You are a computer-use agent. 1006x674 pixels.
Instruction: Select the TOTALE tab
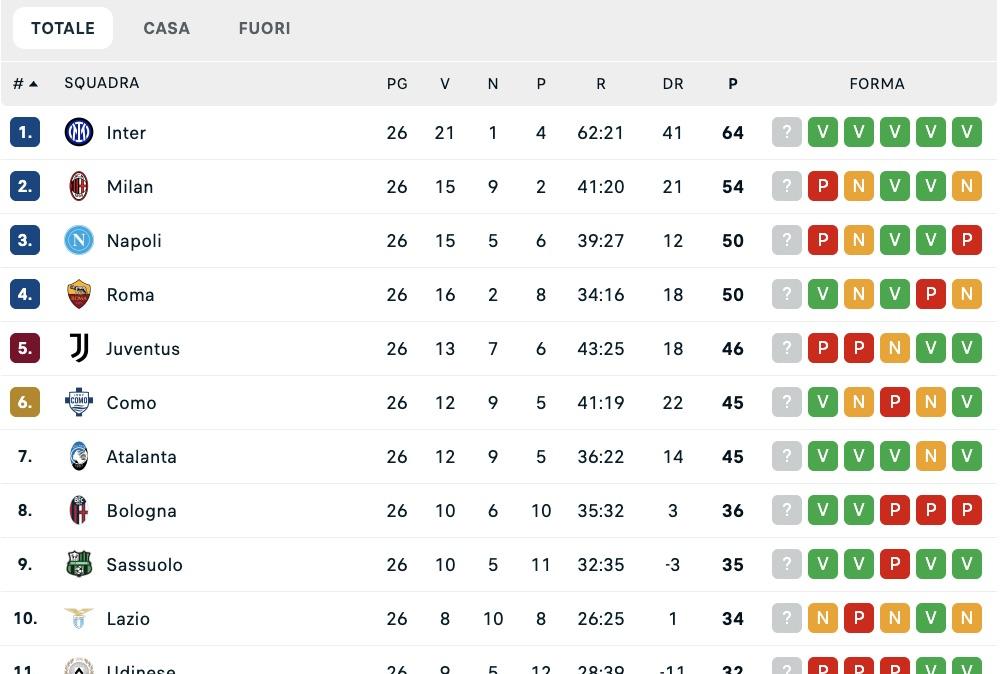(x=62, y=28)
